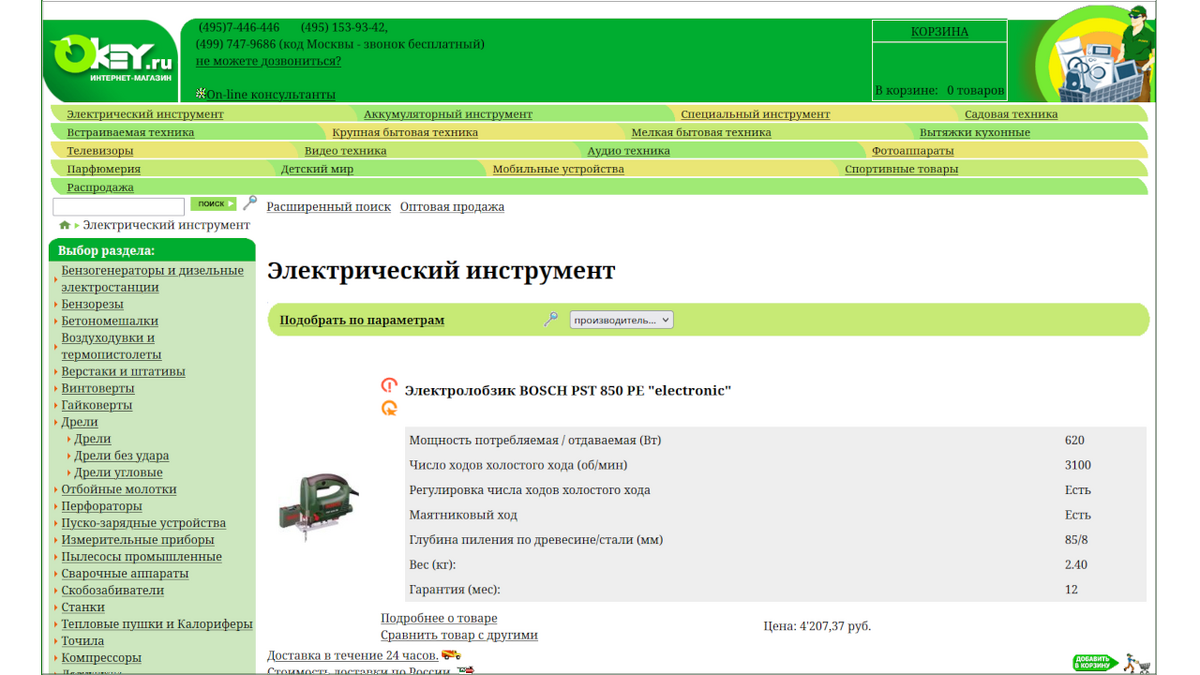Select Измерительные приборы in sidebar

(x=138, y=540)
